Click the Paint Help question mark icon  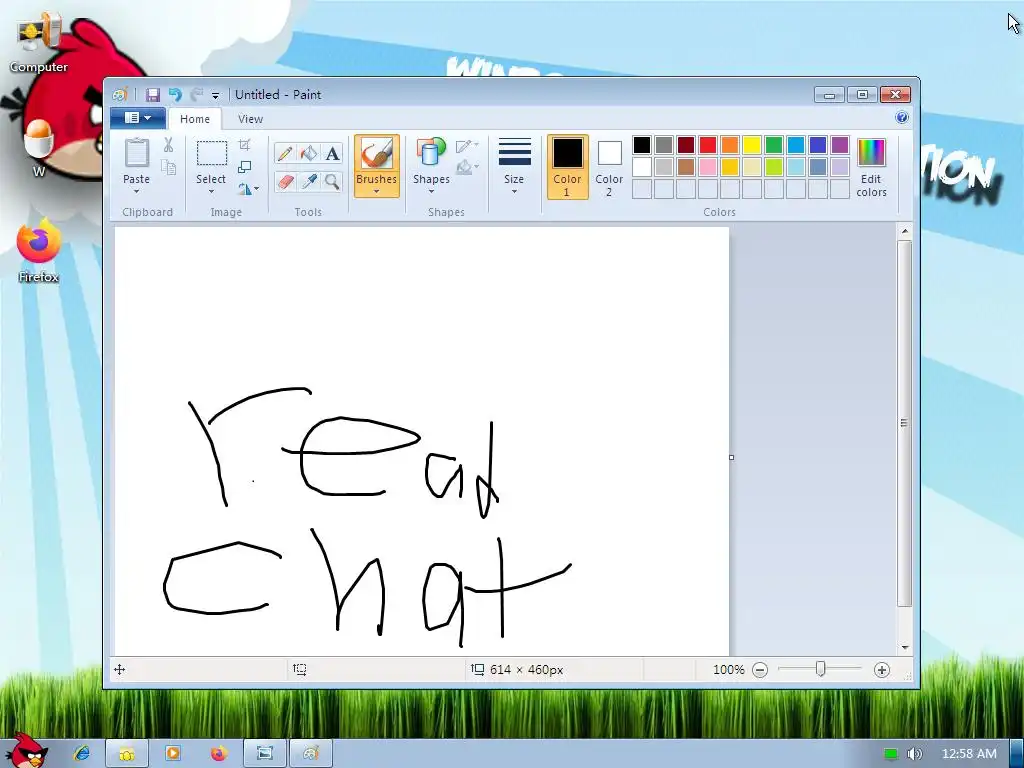point(902,118)
